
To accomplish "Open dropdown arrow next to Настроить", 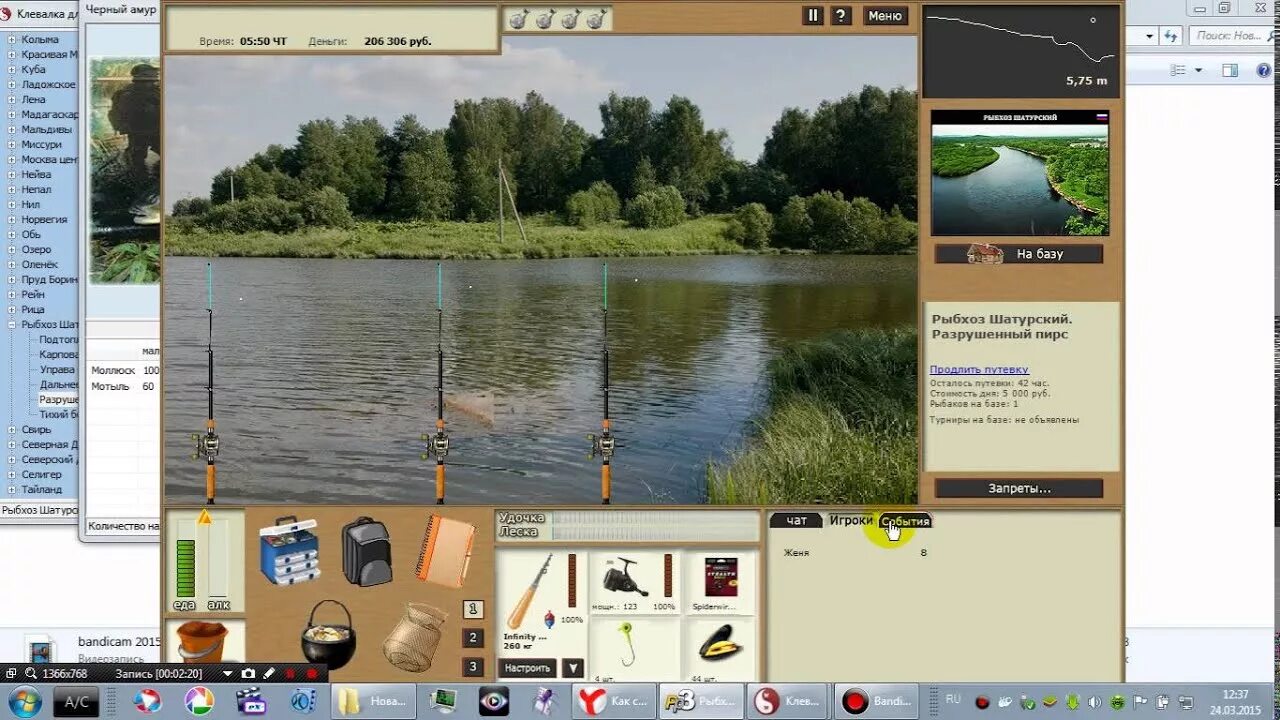I will click(573, 668).
